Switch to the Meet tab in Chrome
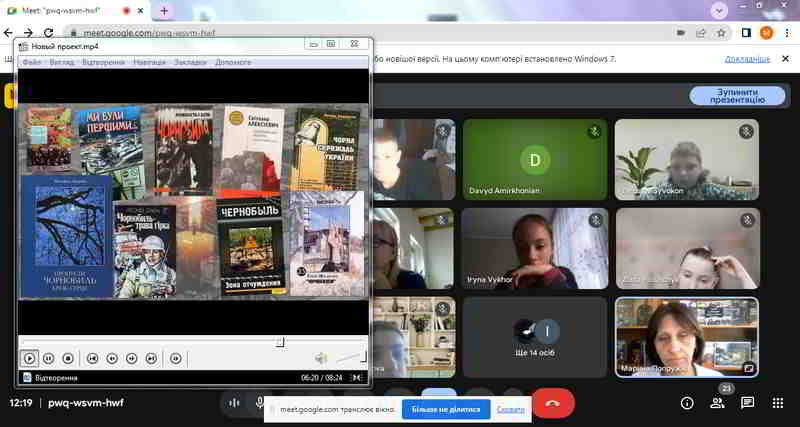This screenshot has height=427, width=800. [74, 11]
